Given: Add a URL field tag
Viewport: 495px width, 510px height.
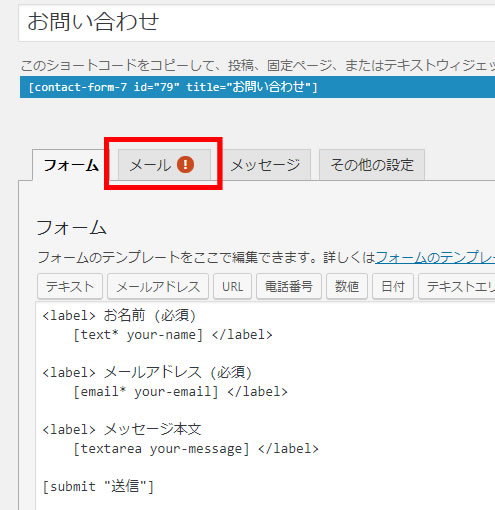Looking at the screenshot, I should click(232, 286).
